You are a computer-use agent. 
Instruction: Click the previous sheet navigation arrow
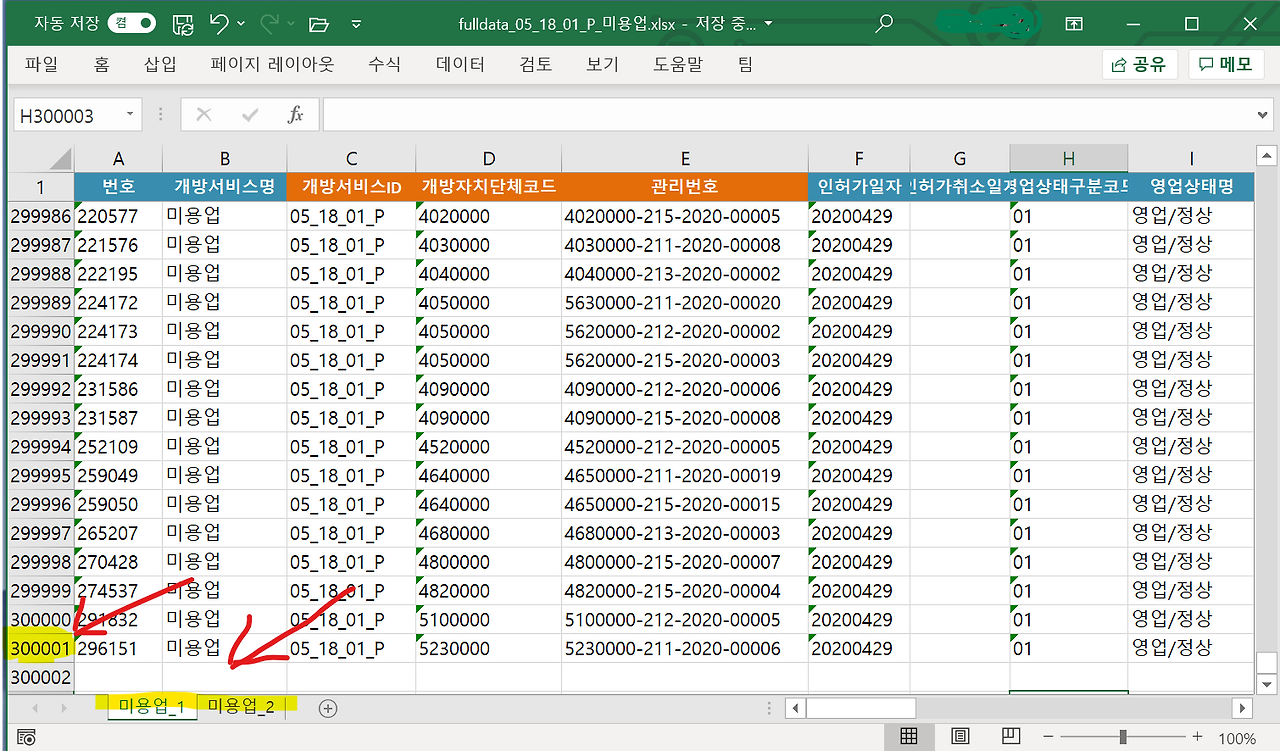[36, 708]
